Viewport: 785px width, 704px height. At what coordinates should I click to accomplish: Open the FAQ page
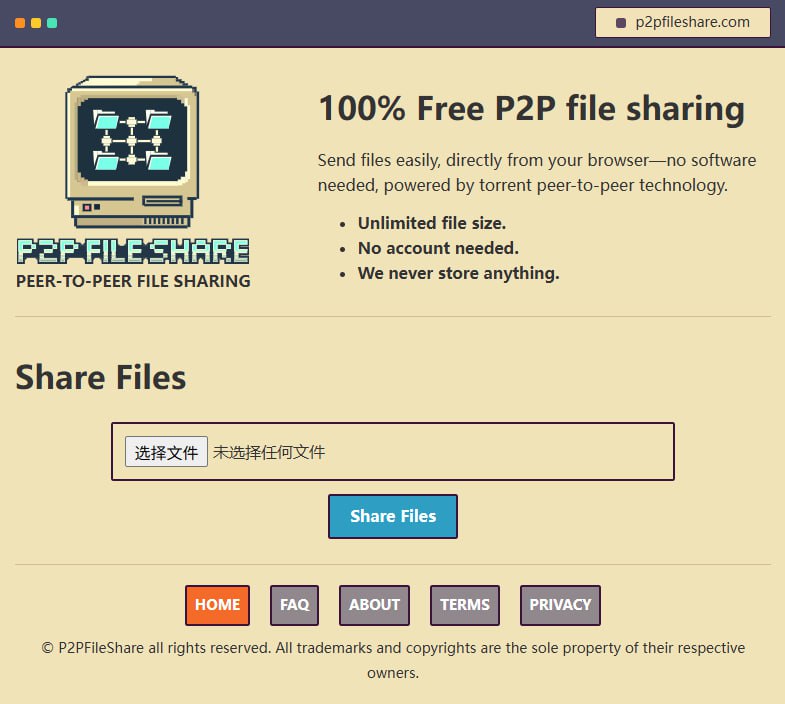click(x=294, y=605)
